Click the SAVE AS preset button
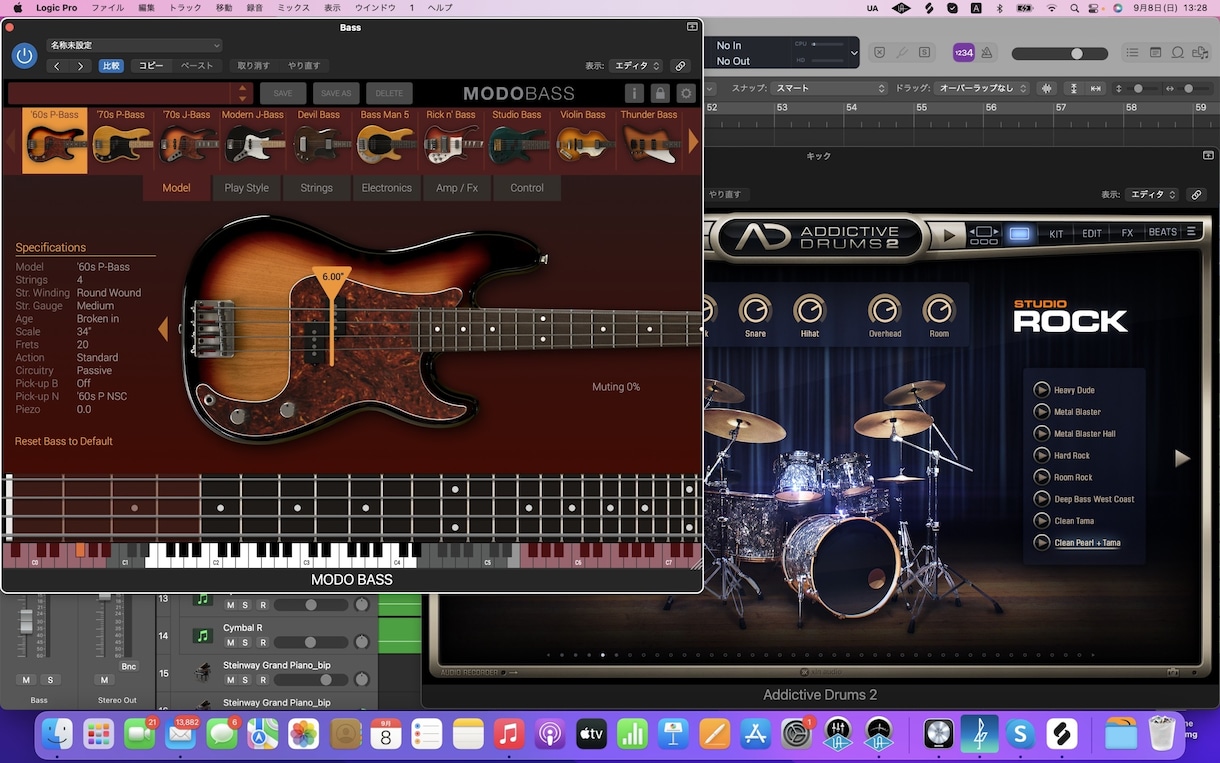The width and height of the screenshot is (1220, 763). click(336, 93)
